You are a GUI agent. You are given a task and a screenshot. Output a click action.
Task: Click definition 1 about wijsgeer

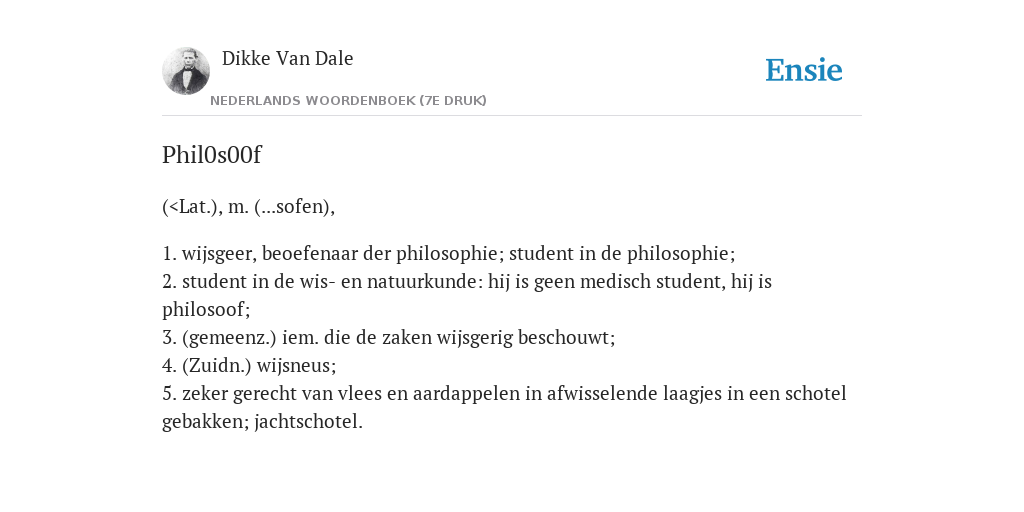(449, 253)
